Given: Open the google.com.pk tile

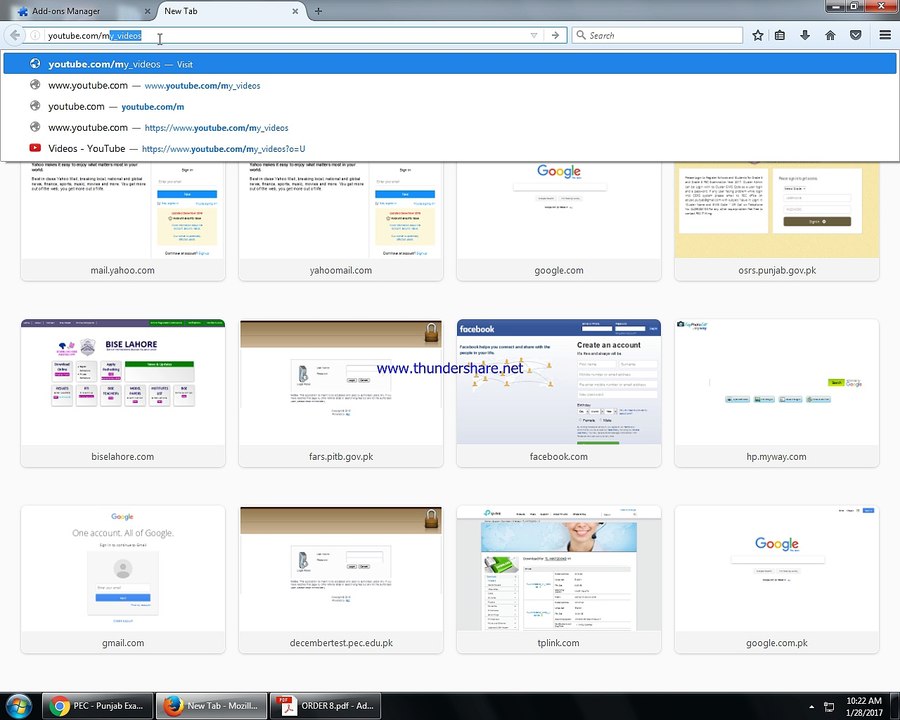Looking at the screenshot, I should tap(777, 579).
